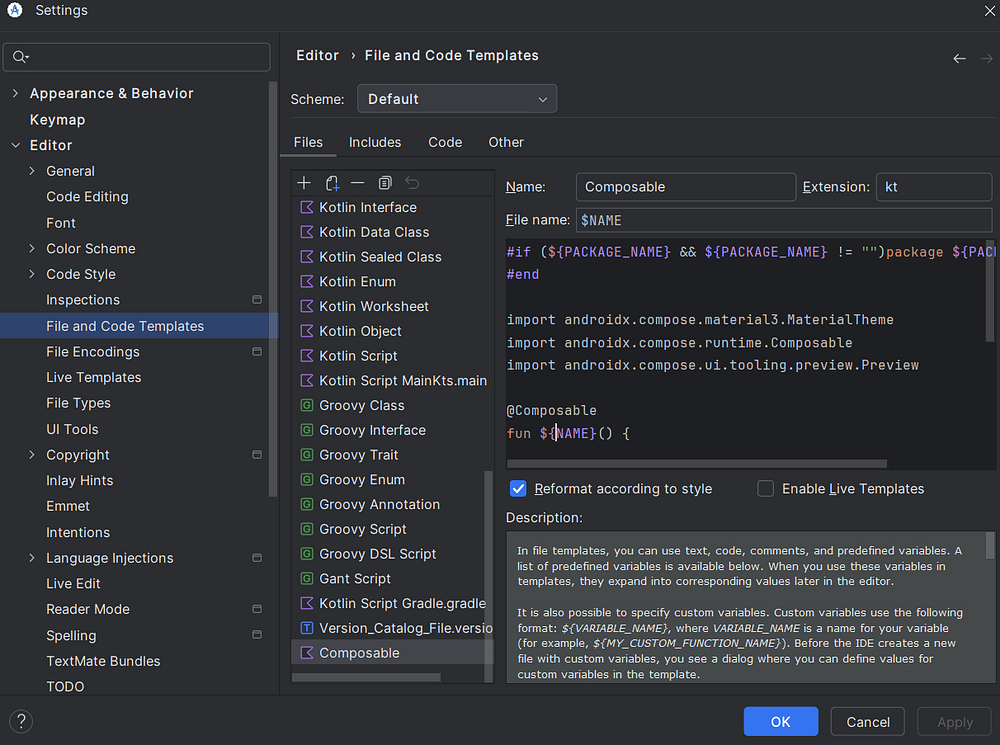Click the Apply button
This screenshot has height=745, width=1000.
tap(955, 721)
